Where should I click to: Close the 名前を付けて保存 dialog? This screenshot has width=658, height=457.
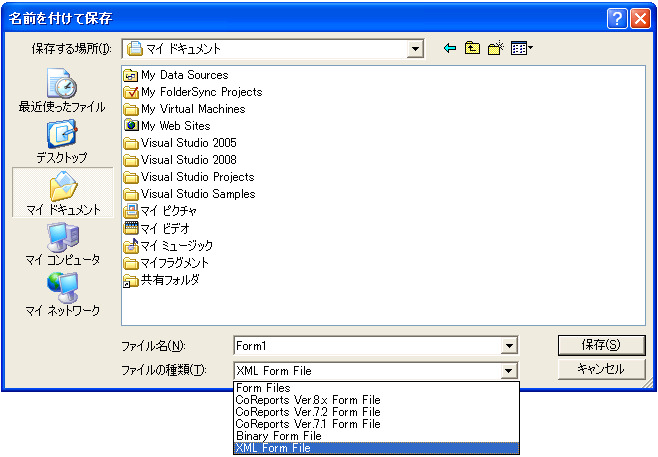640,18
